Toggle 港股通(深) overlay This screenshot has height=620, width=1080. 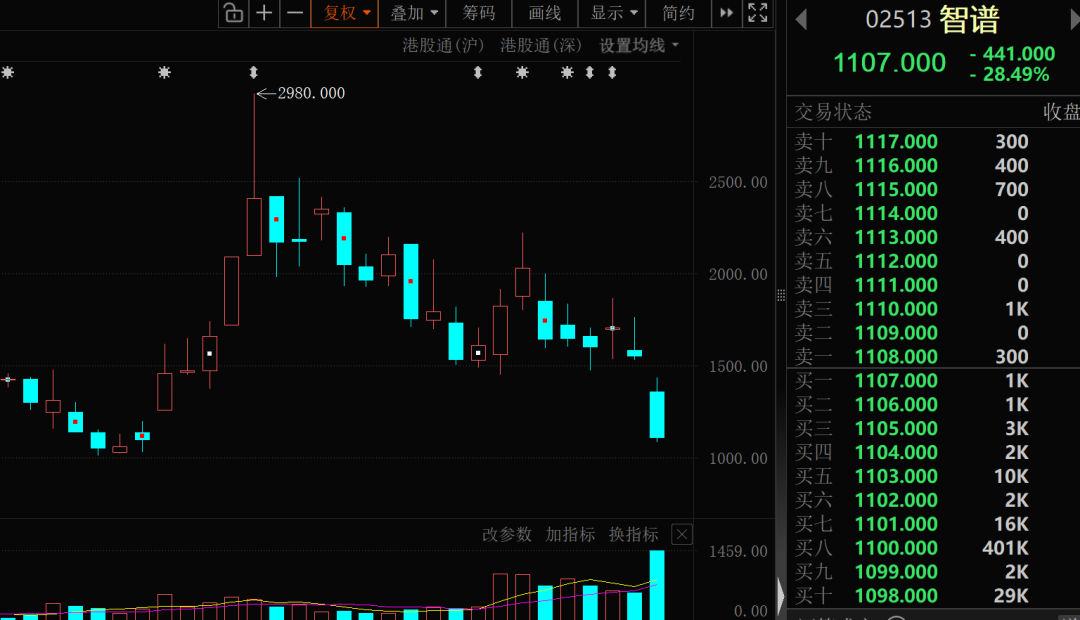coord(541,45)
